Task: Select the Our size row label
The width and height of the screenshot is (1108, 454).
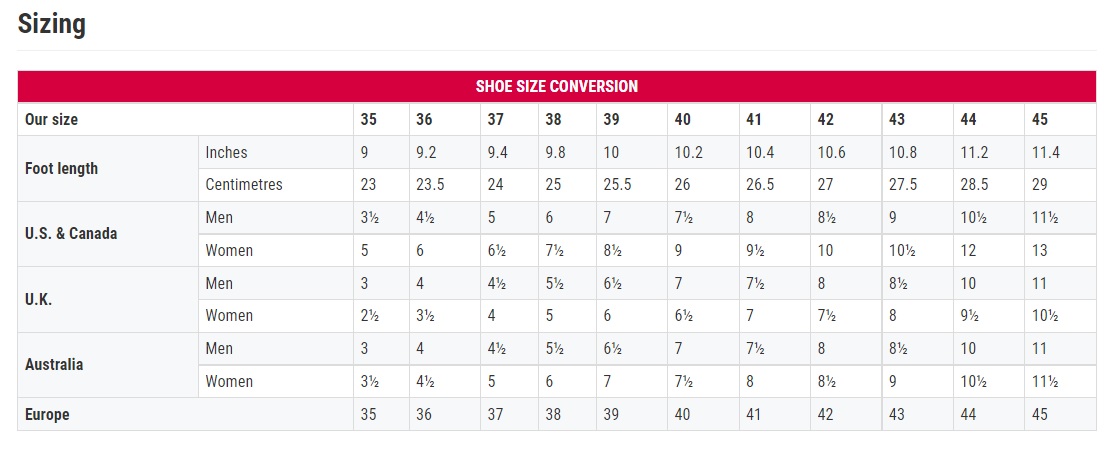Action: 52,120
